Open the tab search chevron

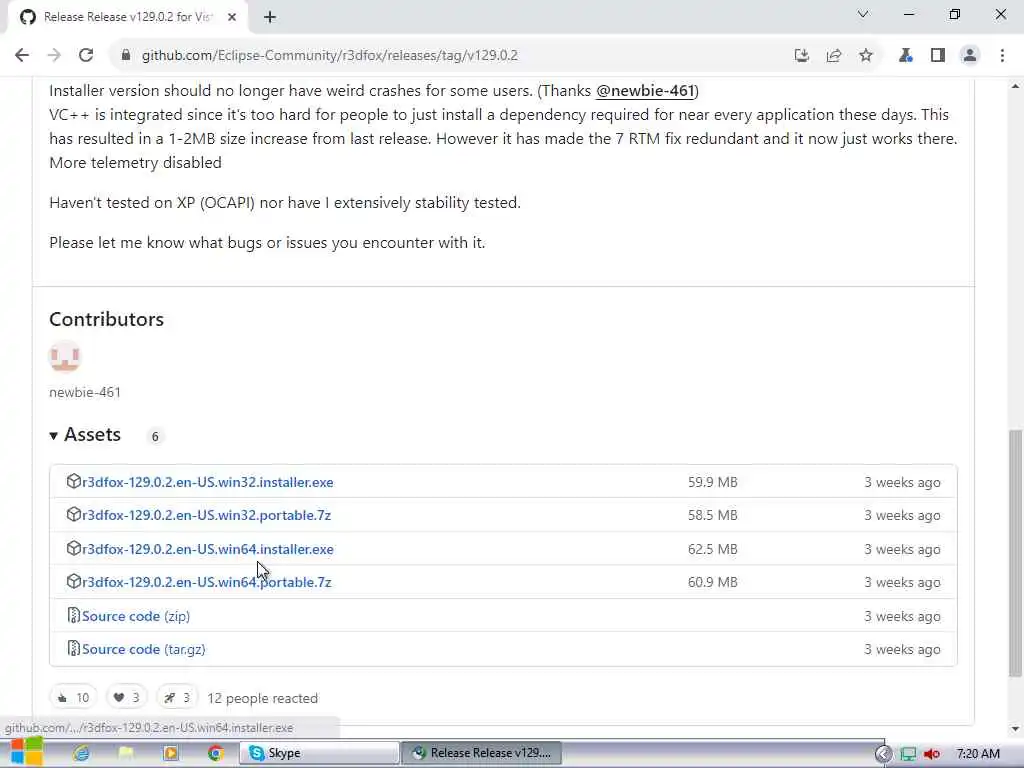pos(863,14)
